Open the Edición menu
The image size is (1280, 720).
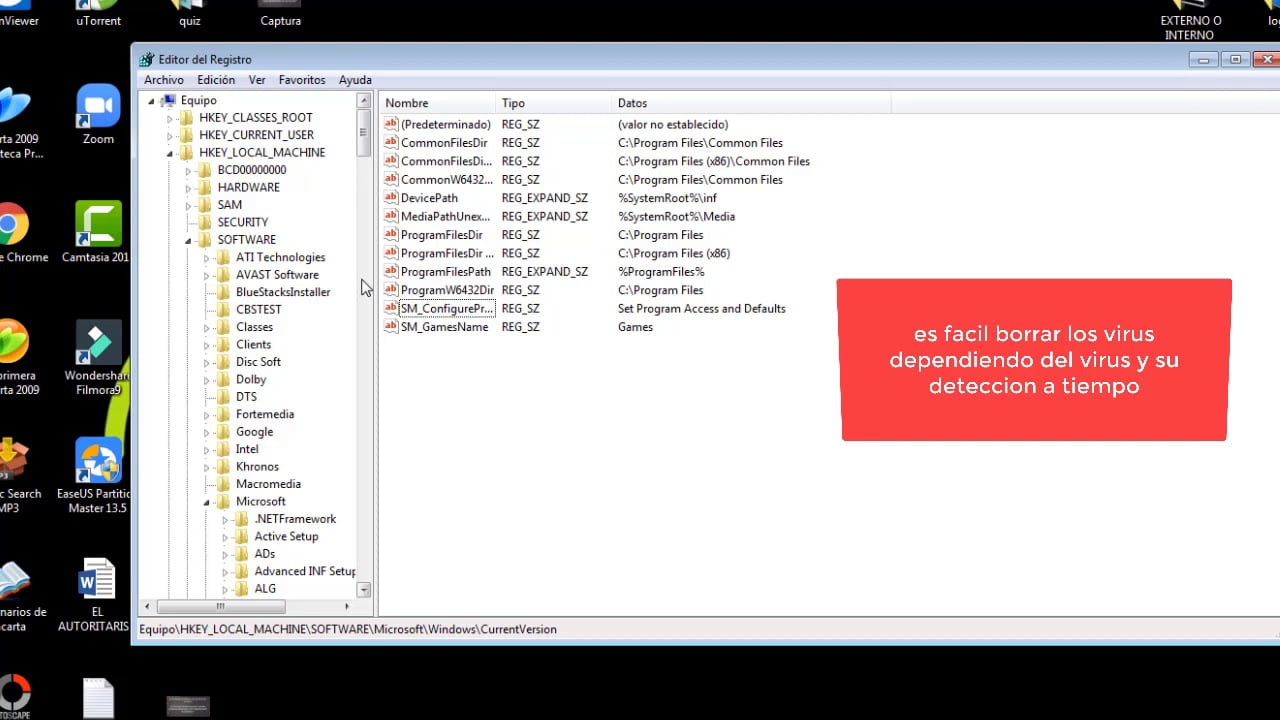pyautogui.click(x=216, y=80)
